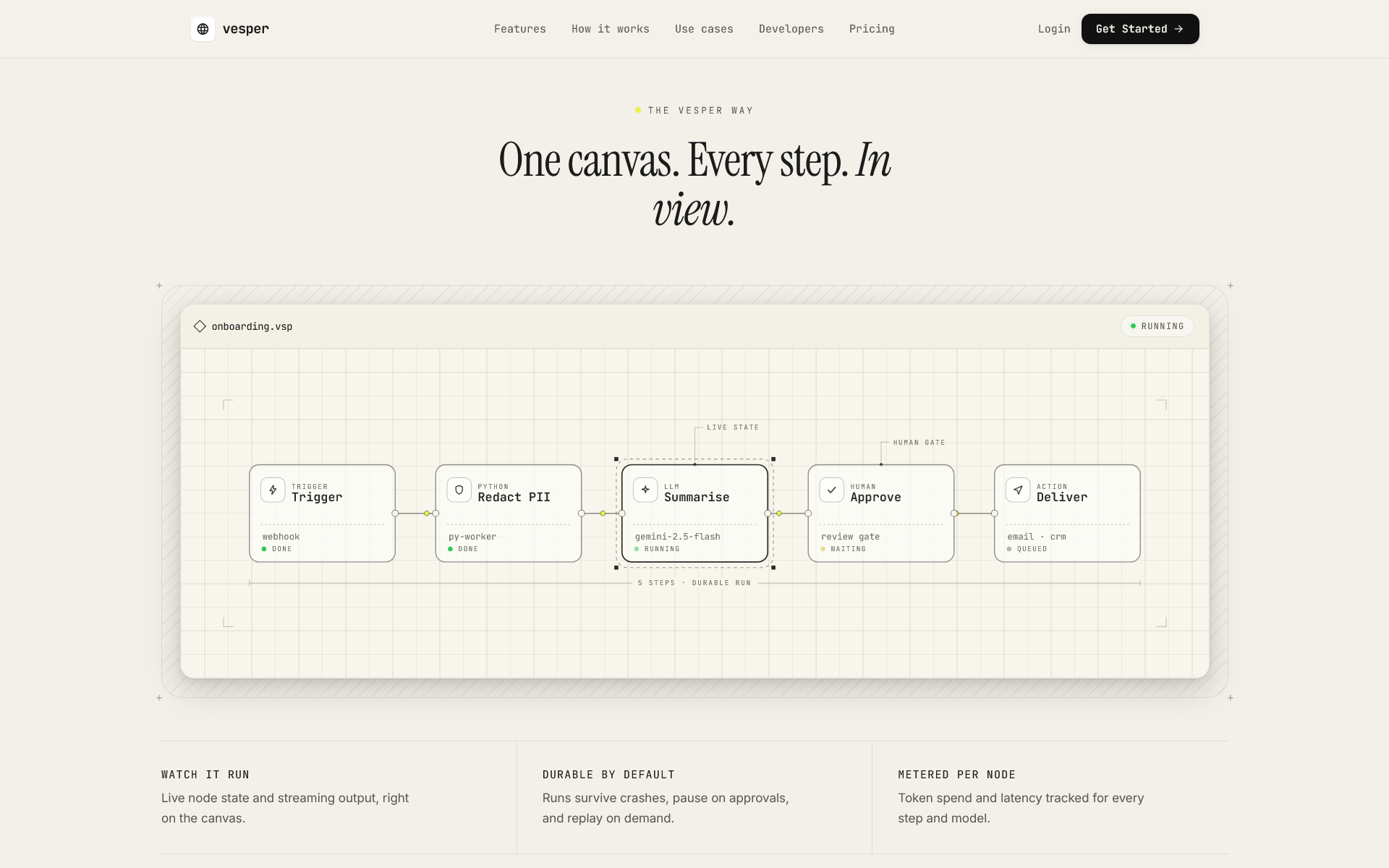
Task: Click the checkmark icon on Approve node
Action: (831, 490)
